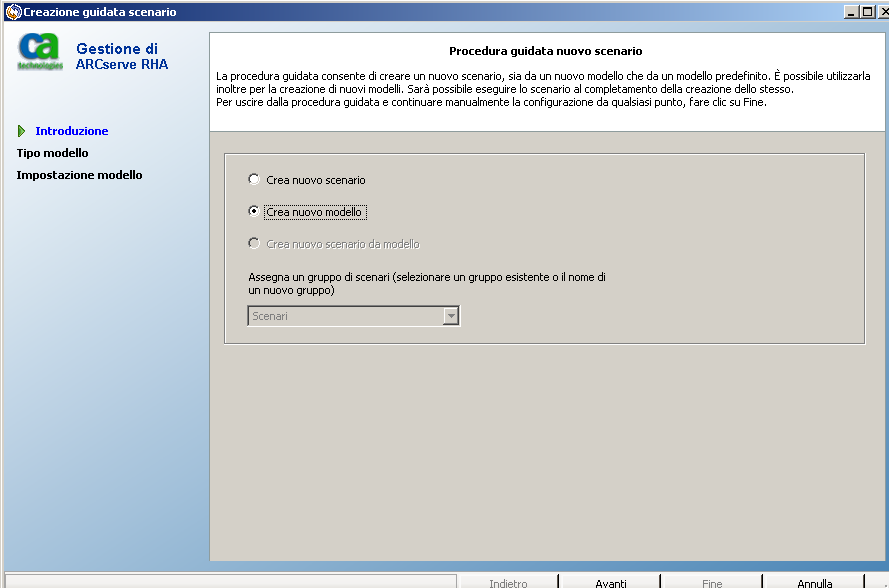This screenshot has width=889, height=588.
Task: Click the green arrow beside Introduzione
Action: [22, 131]
